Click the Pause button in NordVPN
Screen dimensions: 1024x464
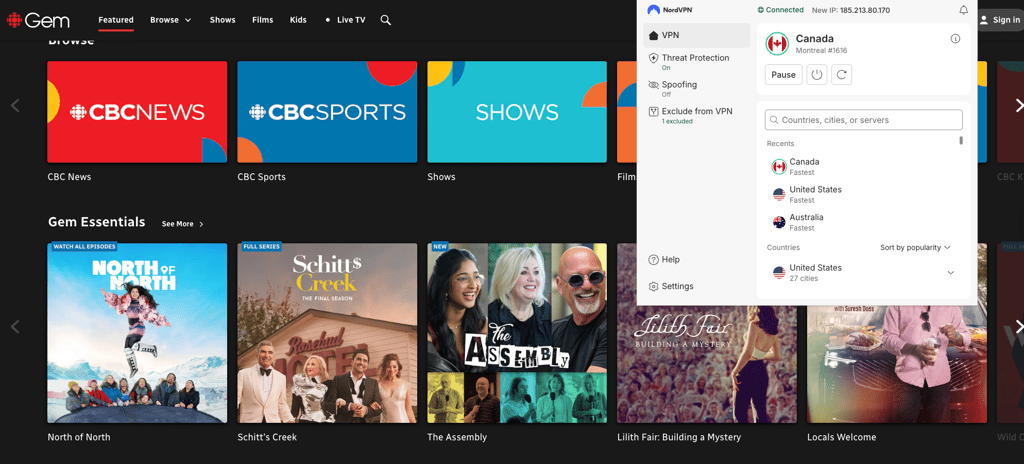point(783,75)
